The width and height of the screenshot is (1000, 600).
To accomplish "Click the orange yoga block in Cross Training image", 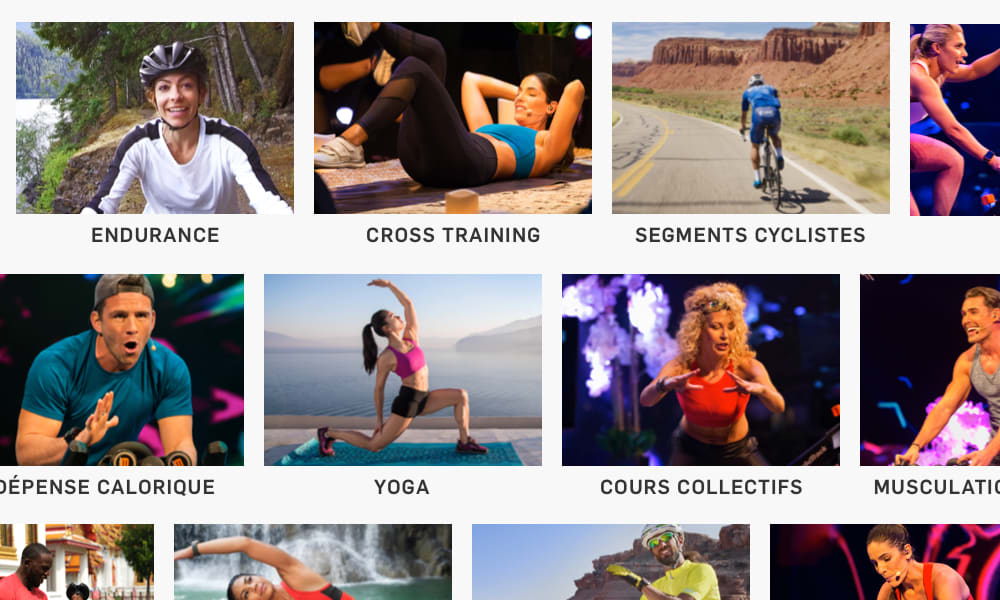I will coord(462,201).
